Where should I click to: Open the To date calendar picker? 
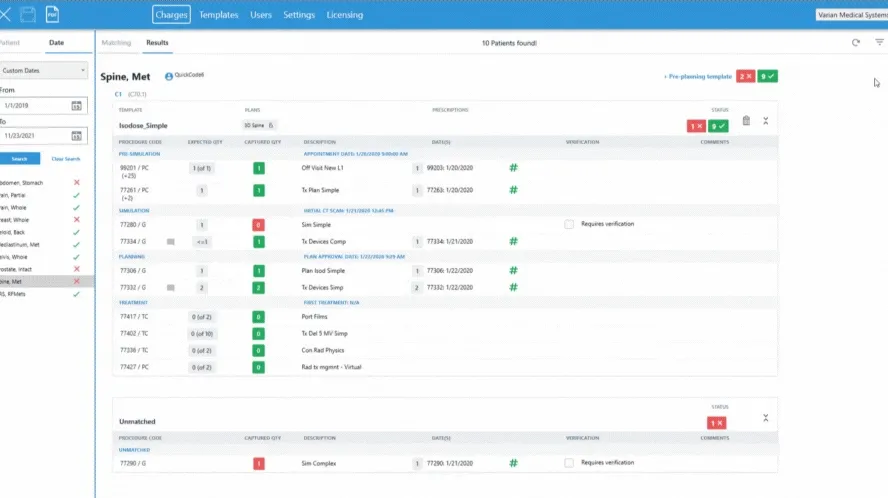pyautogui.click(x=77, y=136)
